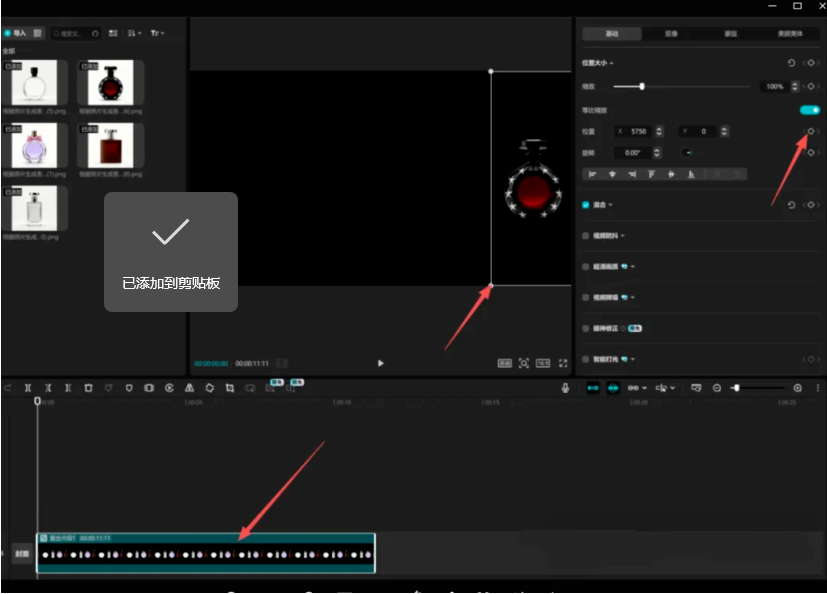Click the crop tool icon in timeline toolbar
This screenshot has width=827, height=594.
tap(230, 388)
